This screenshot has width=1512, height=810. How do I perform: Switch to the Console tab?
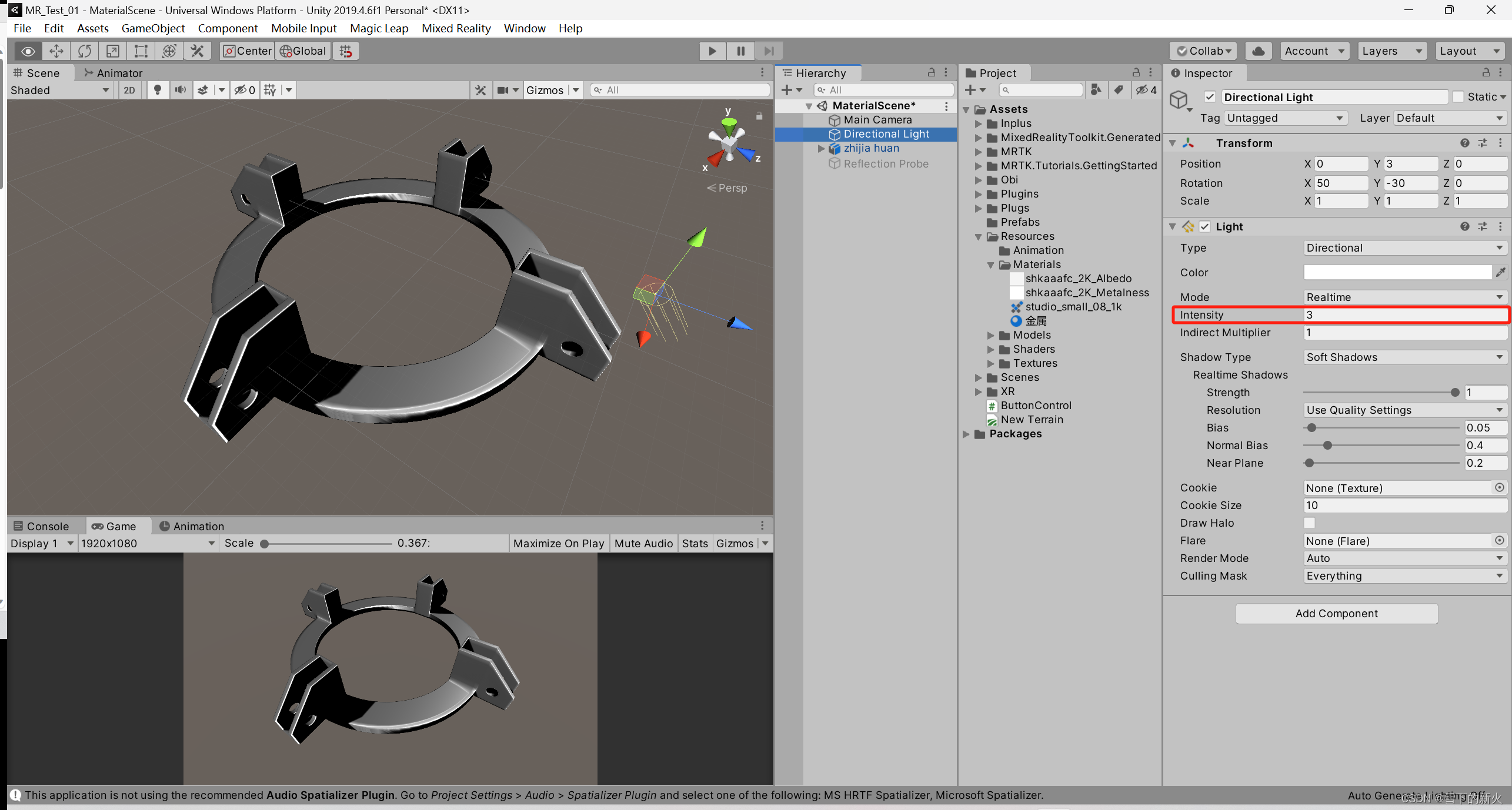[x=41, y=526]
